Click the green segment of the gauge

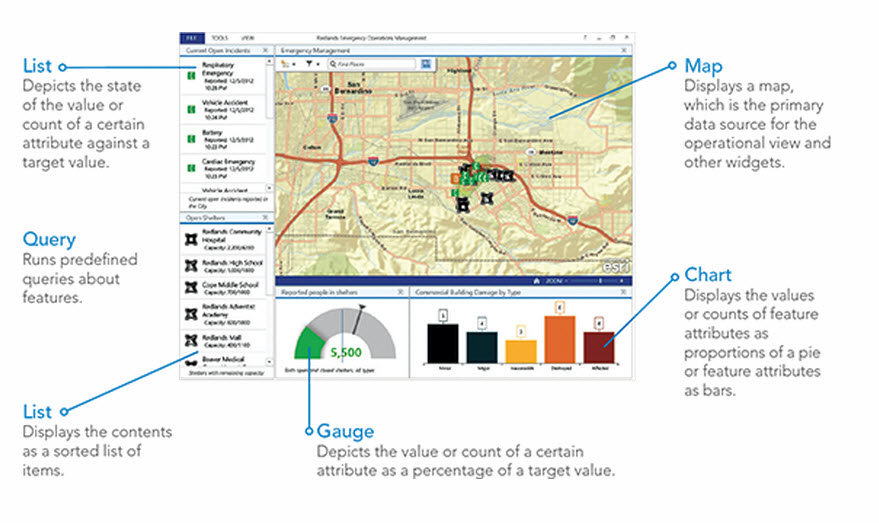click(309, 345)
